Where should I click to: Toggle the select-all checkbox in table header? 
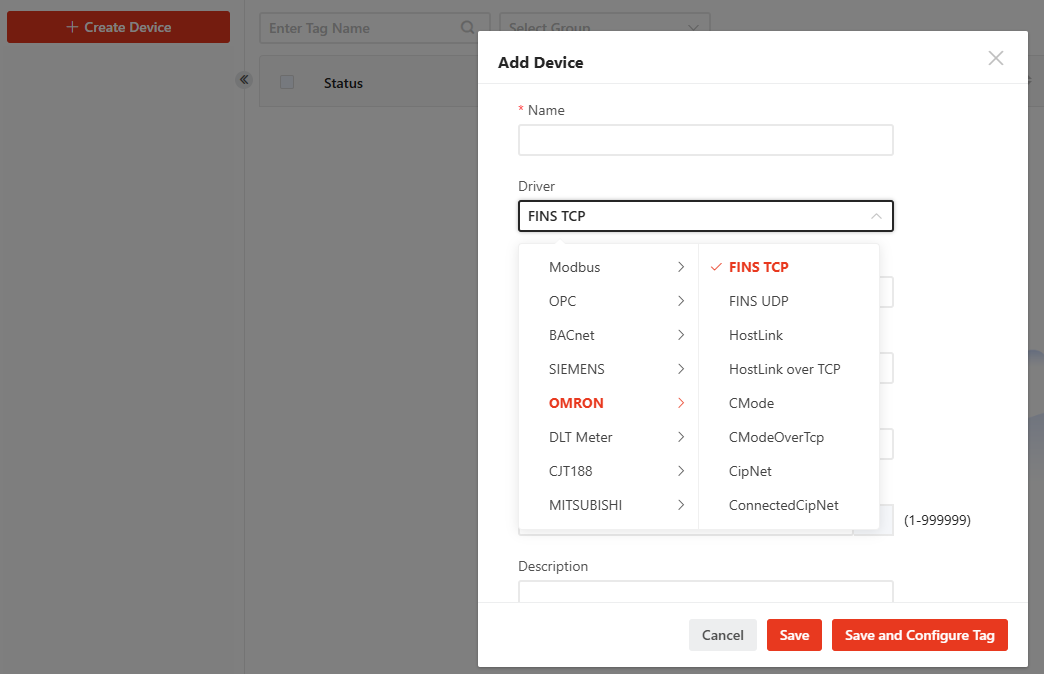287,83
